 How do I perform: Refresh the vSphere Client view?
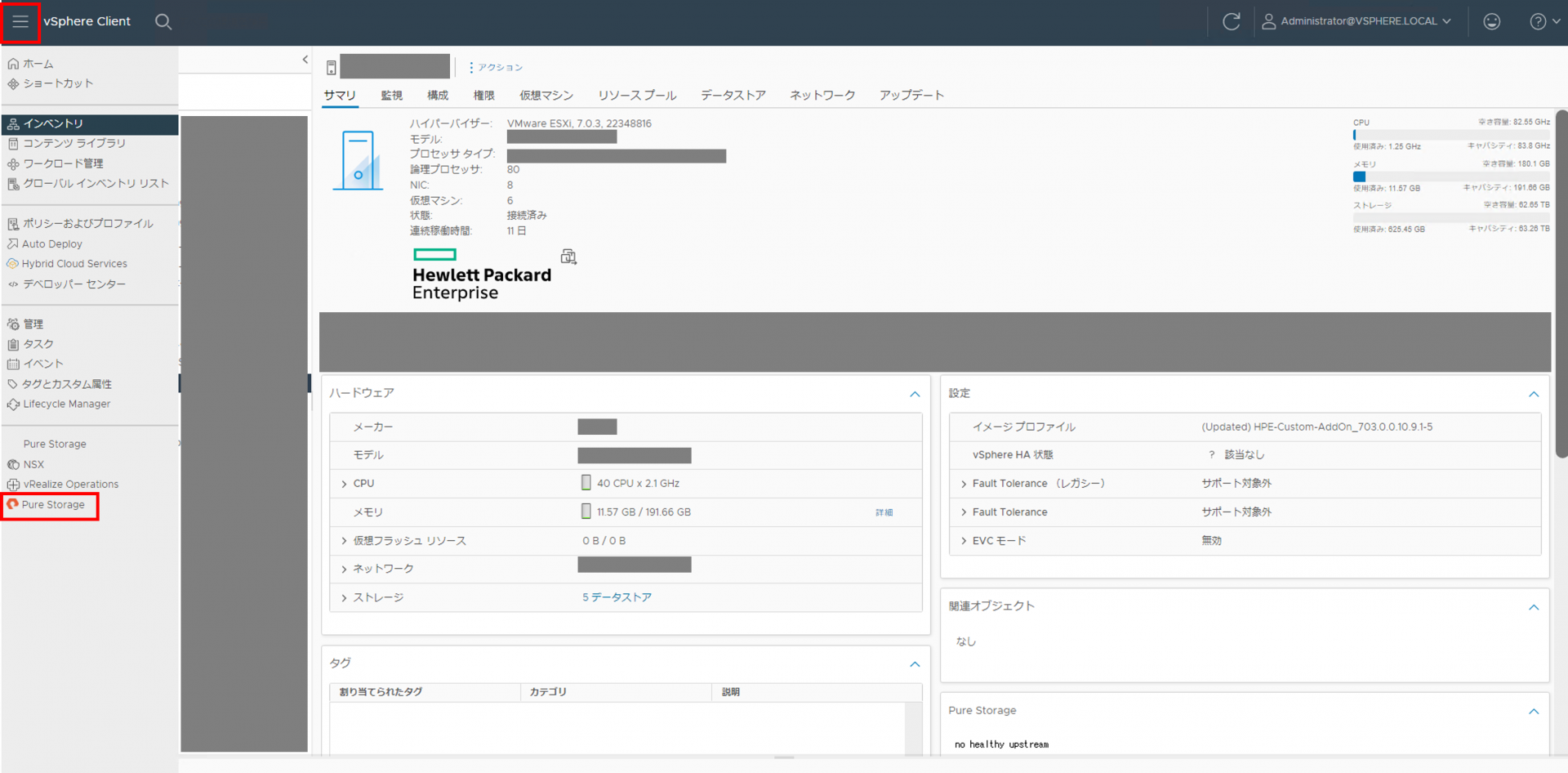(1231, 22)
